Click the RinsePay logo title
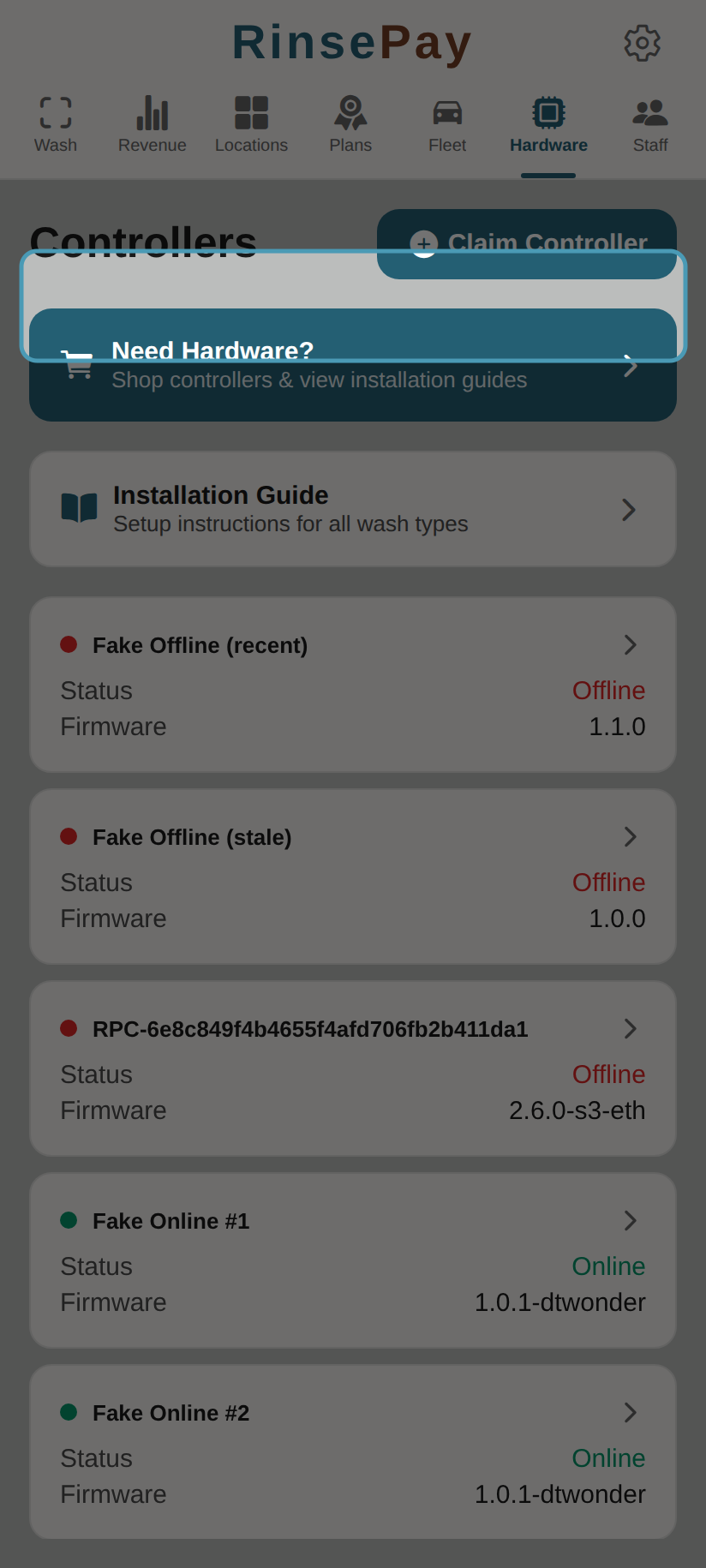Viewport: 706px width, 1568px height. click(352, 43)
